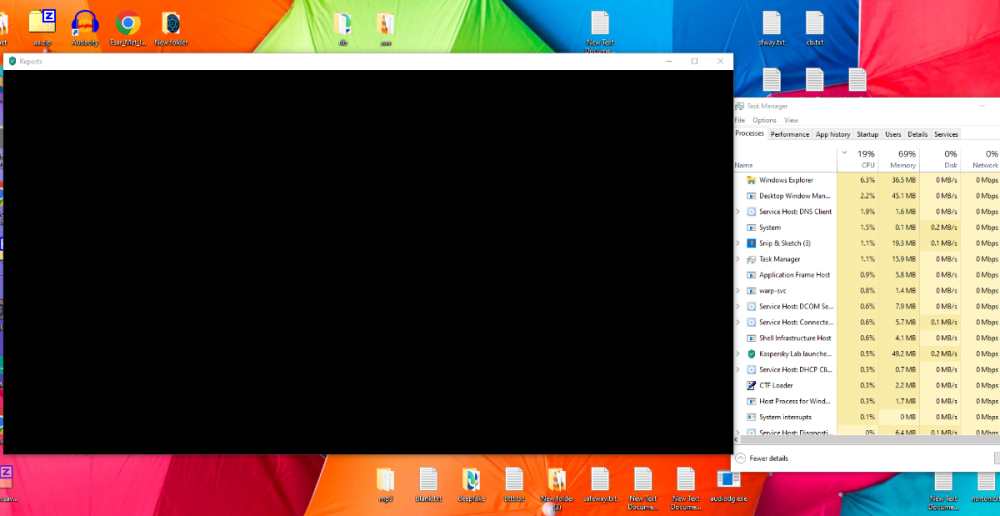Open the File menu in Task Manager
1000x516 pixels.
click(739, 120)
